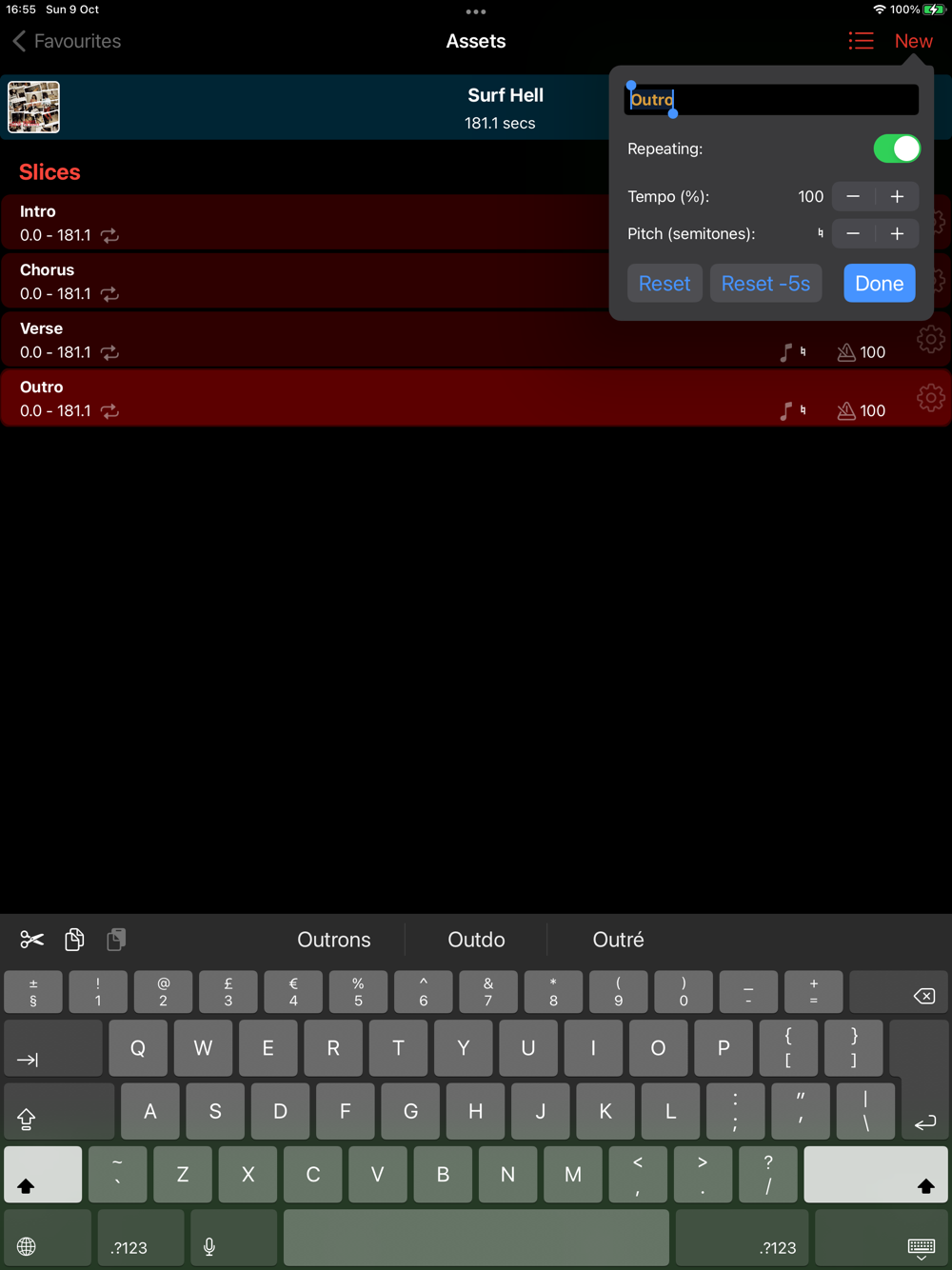The image size is (952, 1270).
Task: Tap the pitch note icon on Outro
Action: tap(785, 411)
